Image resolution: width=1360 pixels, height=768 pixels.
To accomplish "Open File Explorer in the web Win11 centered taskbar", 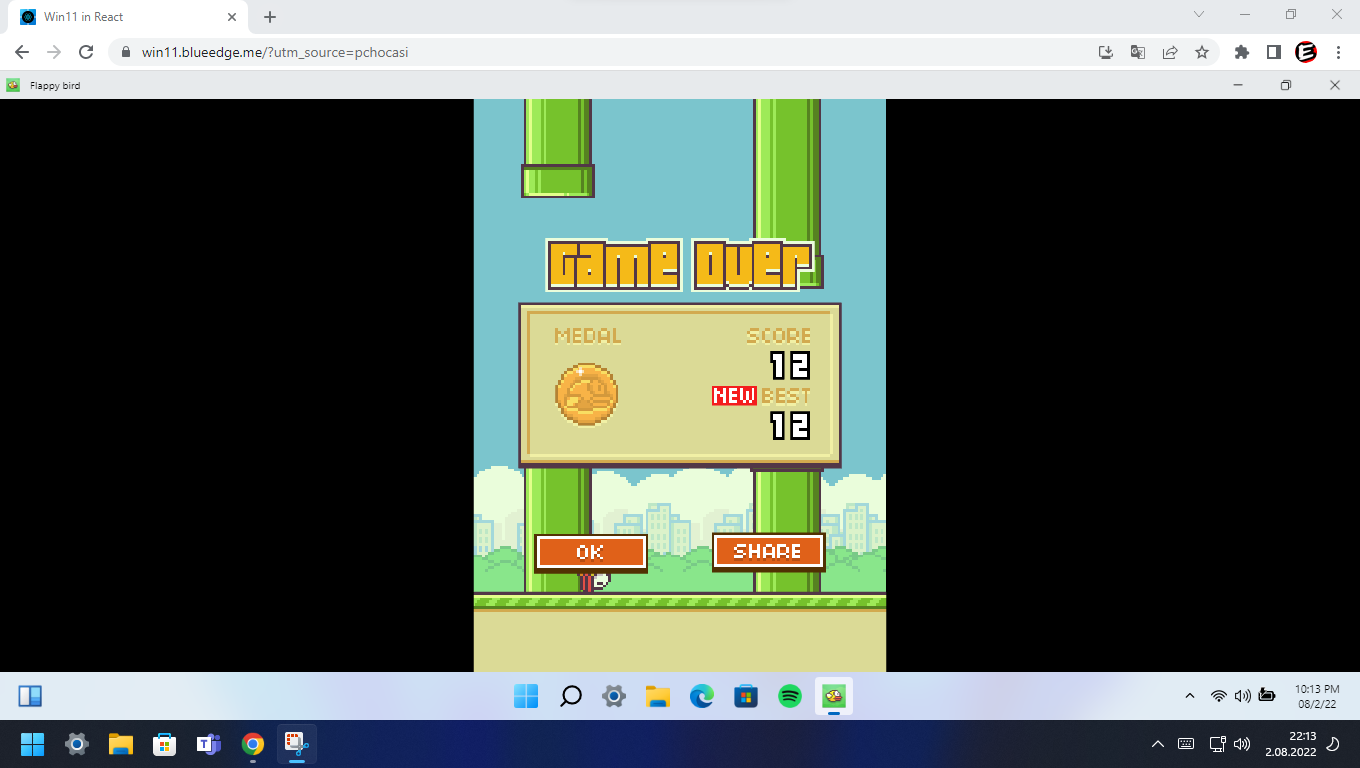I will point(657,696).
